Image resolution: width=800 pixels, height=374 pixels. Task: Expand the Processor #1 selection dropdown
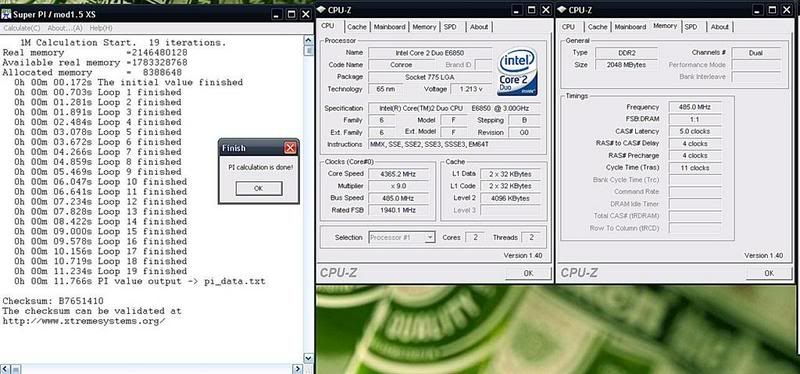(x=430, y=237)
